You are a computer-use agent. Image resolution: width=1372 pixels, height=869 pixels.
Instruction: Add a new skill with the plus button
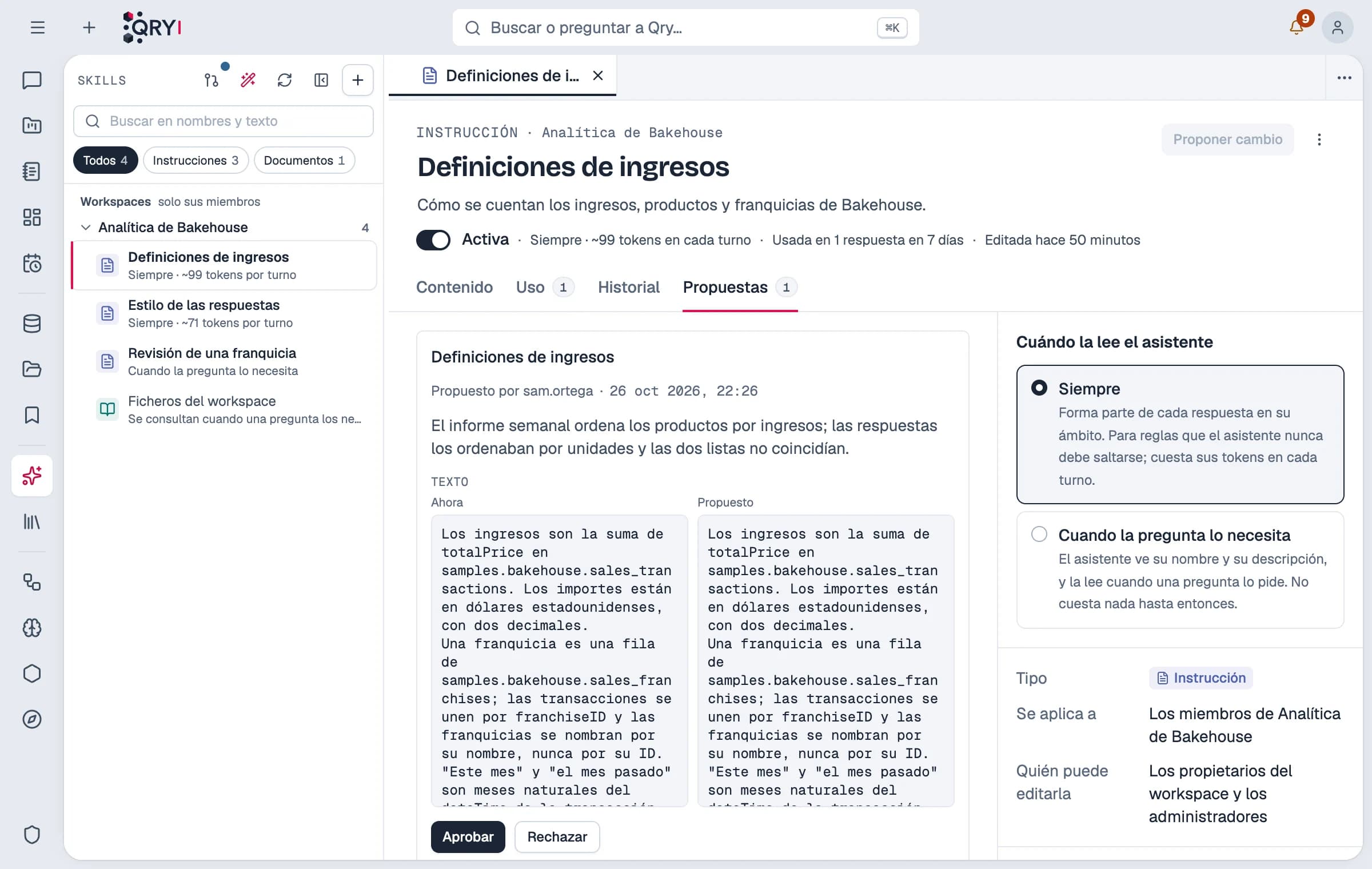click(358, 80)
